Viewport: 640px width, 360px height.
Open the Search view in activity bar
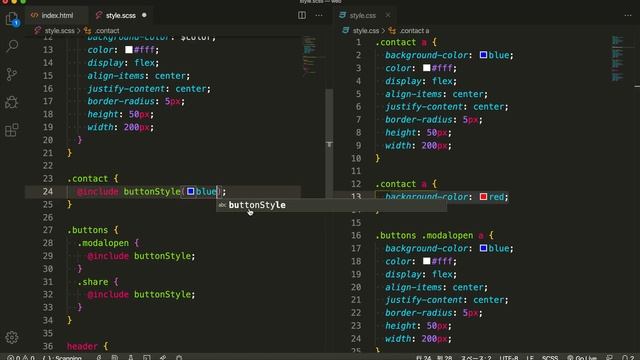[x=12, y=46]
